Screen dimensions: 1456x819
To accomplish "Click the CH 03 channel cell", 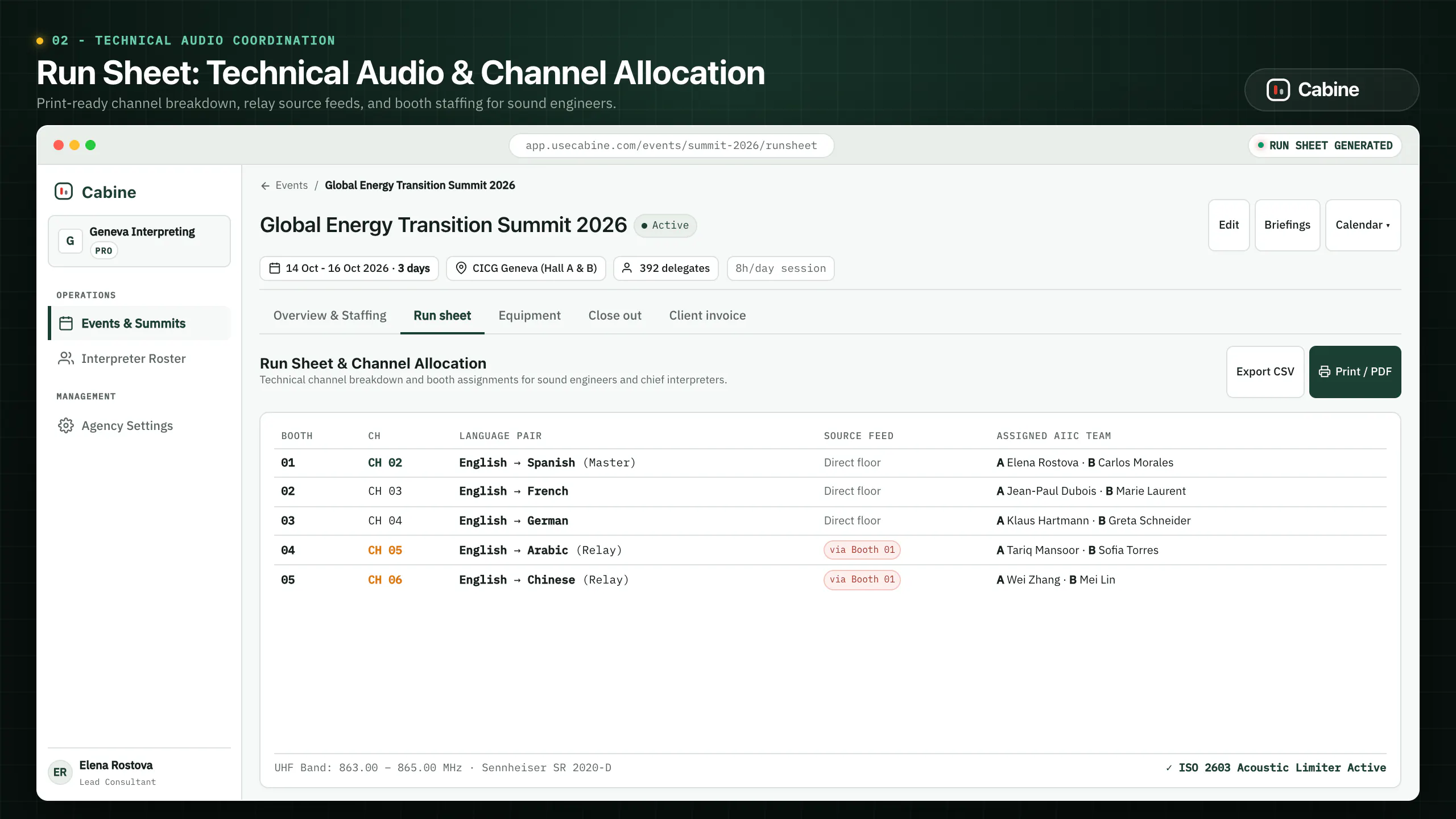I will pos(384,491).
